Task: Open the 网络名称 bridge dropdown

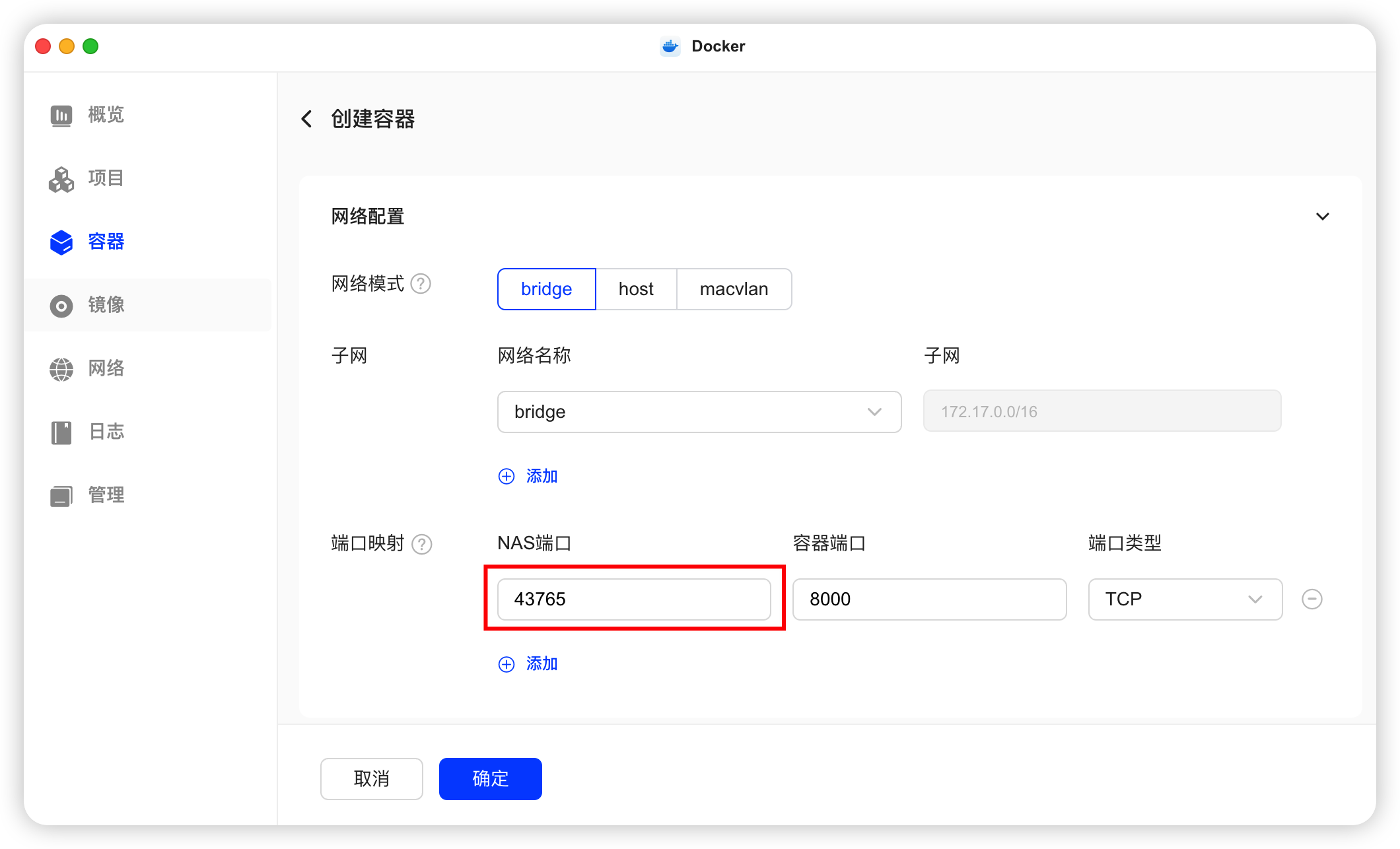Action: [699, 412]
